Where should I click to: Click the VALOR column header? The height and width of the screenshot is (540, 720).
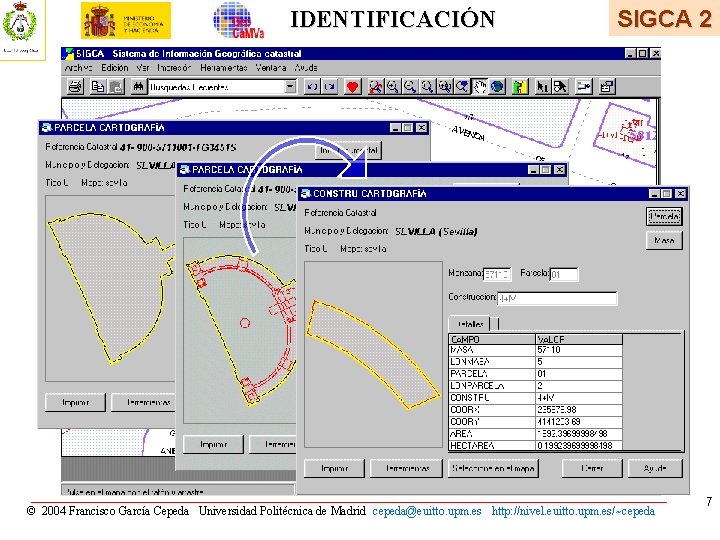coord(579,339)
